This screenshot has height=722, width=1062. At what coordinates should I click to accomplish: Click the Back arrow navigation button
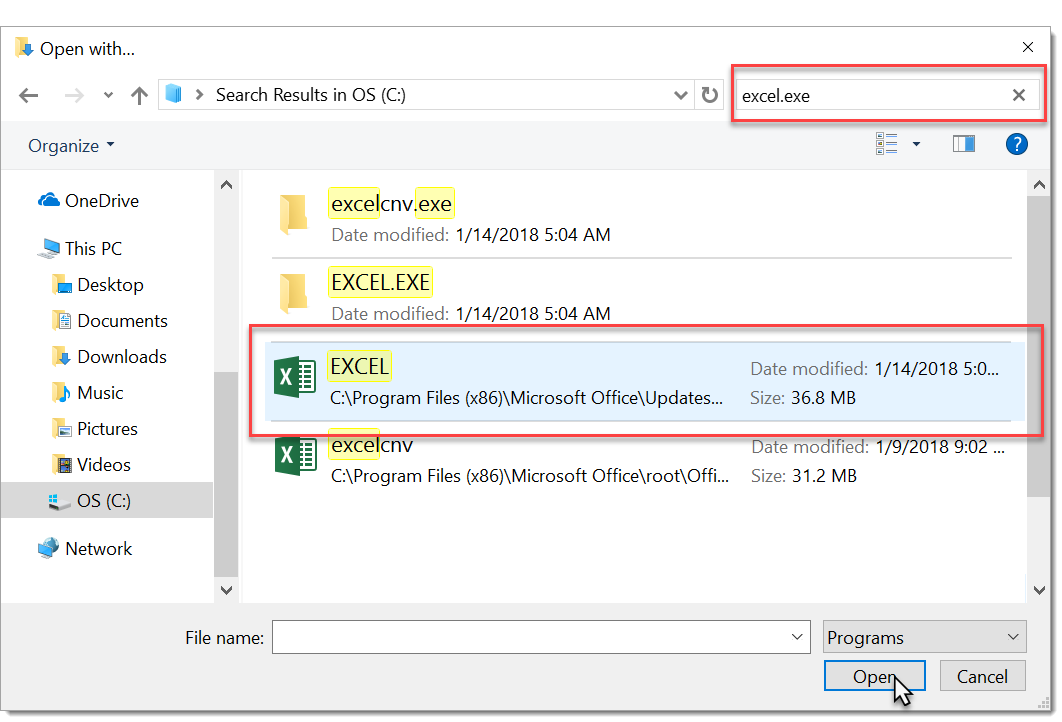[x=29, y=96]
